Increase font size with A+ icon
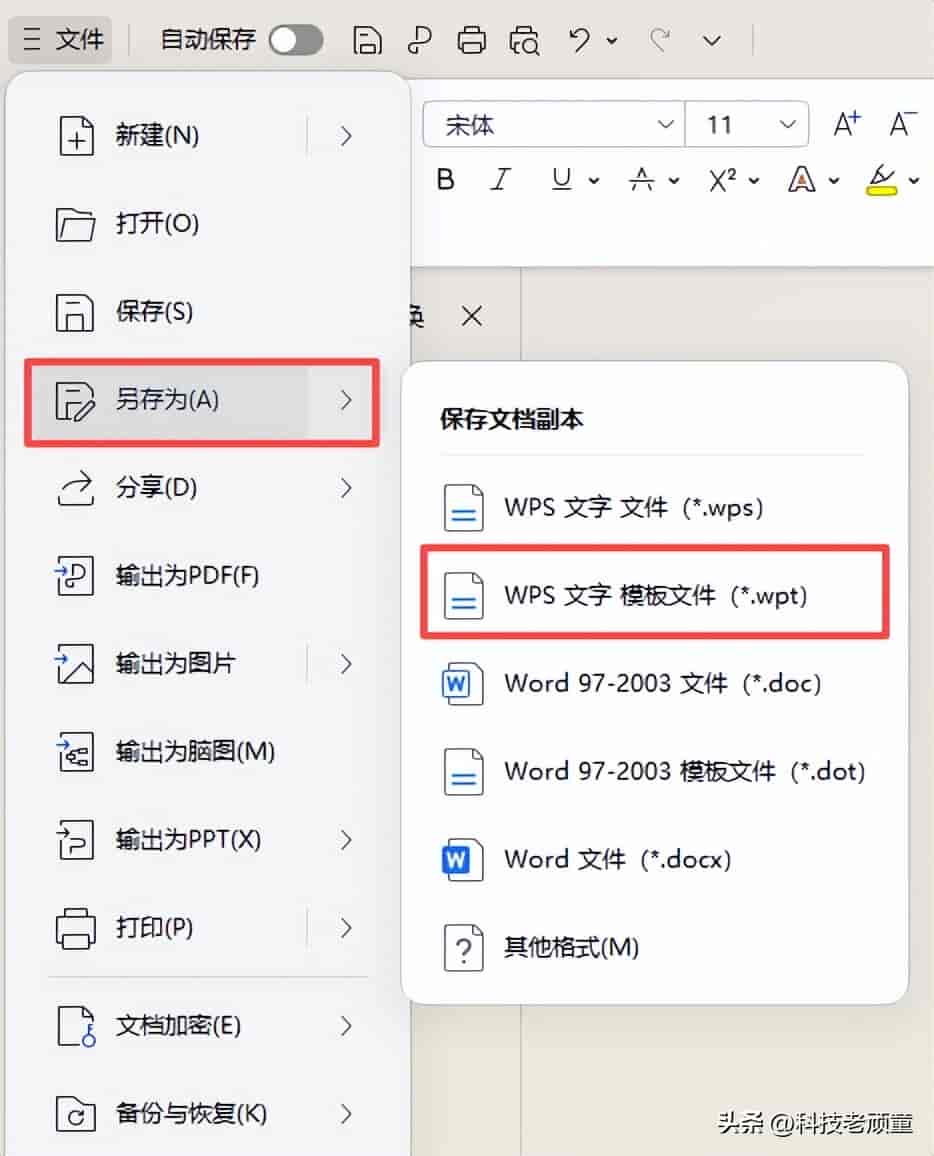The width and height of the screenshot is (934, 1156). click(x=847, y=124)
